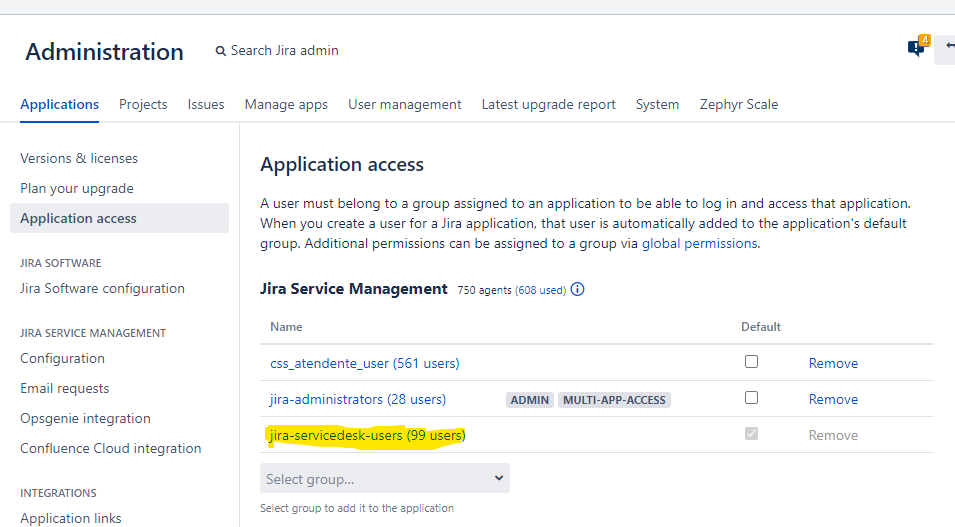Open Application links in sidebar
Screen dimensions: 955x527
pyautogui.click(x=71, y=518)
